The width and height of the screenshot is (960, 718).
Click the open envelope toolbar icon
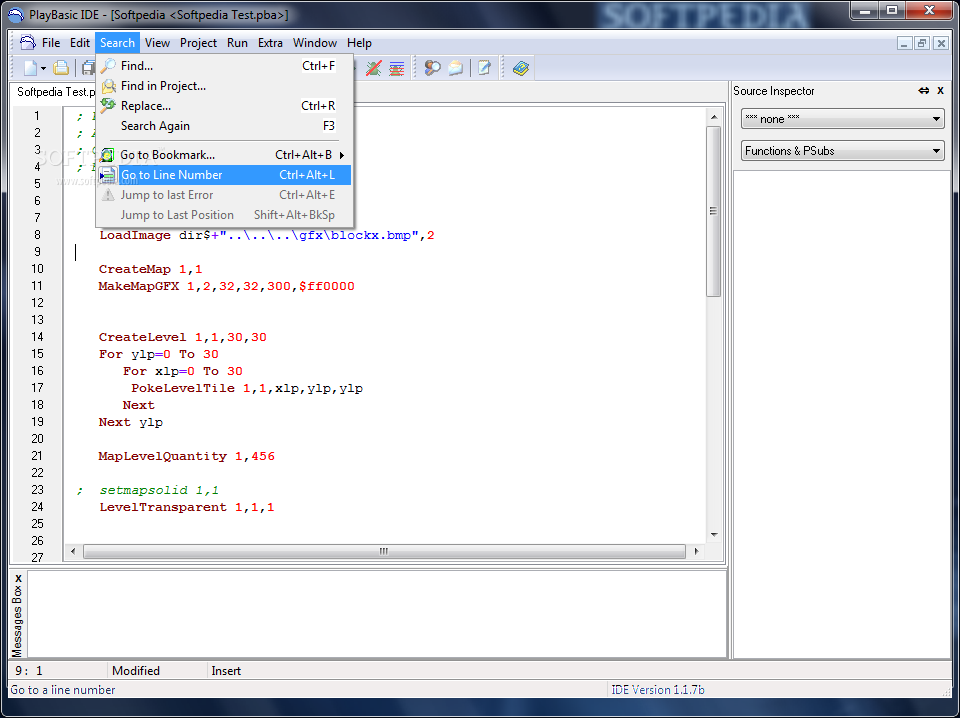pyautogui.click(x=456, y=68)
